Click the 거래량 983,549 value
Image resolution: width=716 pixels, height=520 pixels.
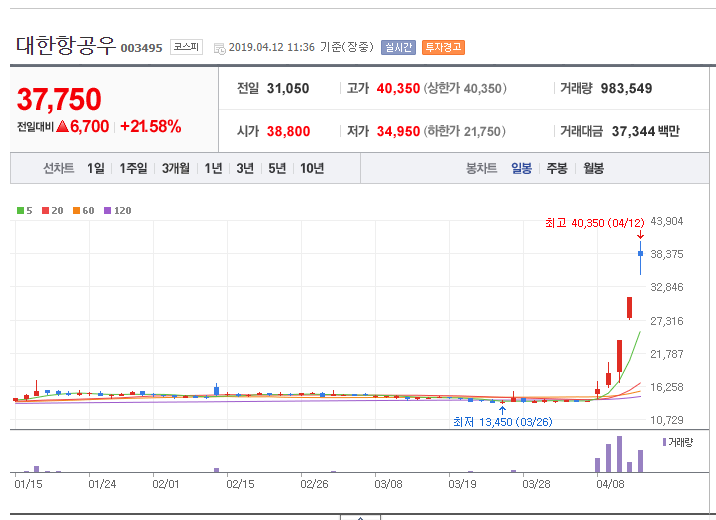626,88
